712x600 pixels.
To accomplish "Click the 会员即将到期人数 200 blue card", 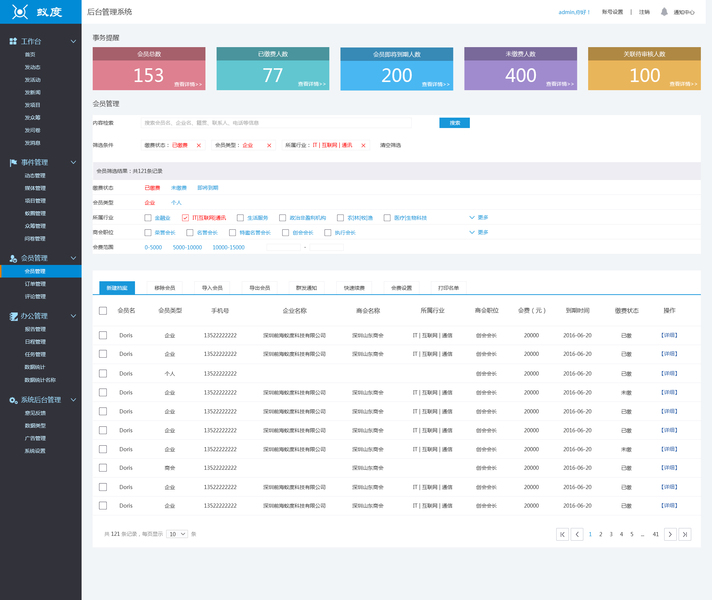I will point(397,69).
